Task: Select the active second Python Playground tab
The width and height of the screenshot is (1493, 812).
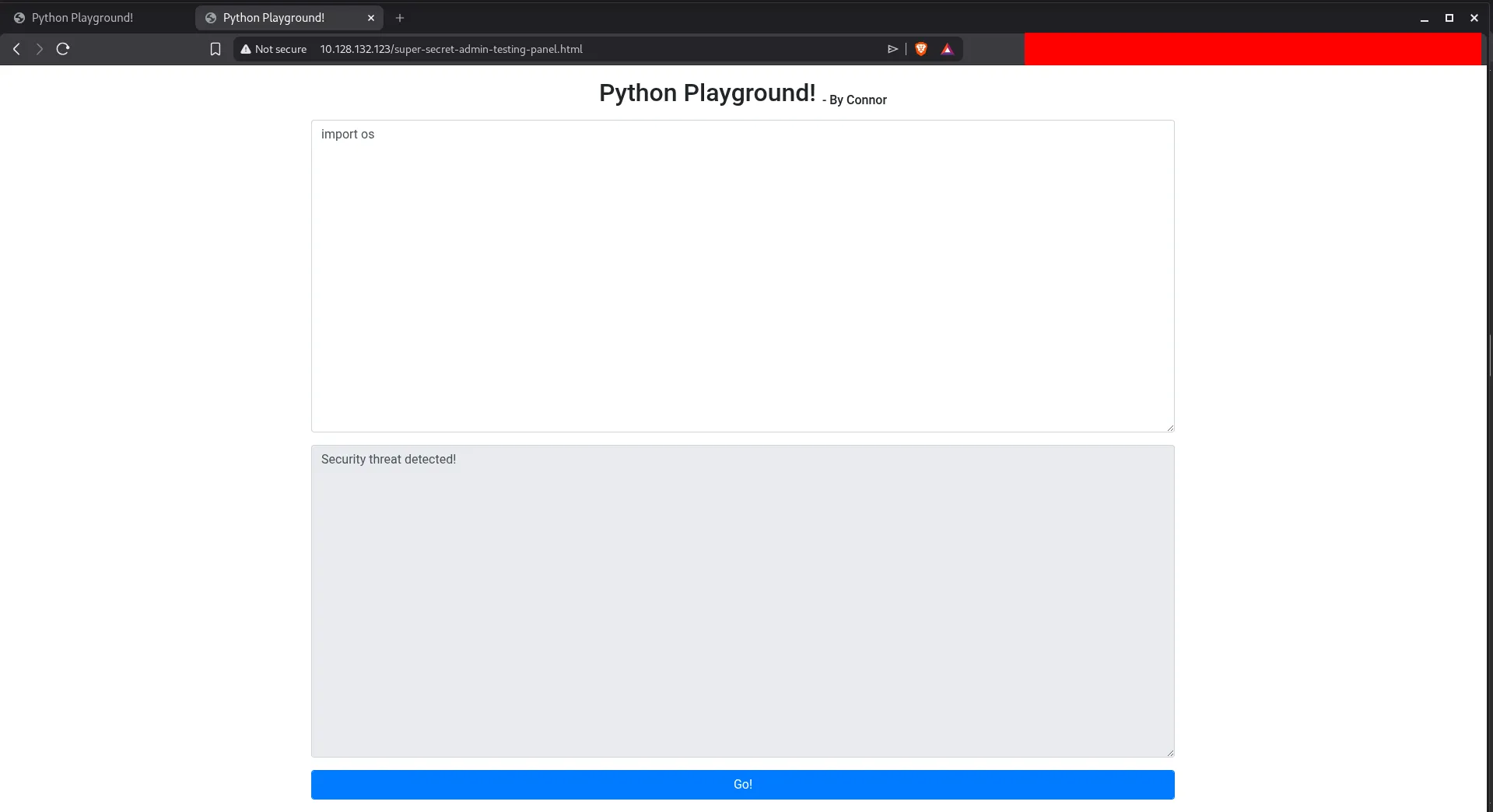Action: pos(273,18)
